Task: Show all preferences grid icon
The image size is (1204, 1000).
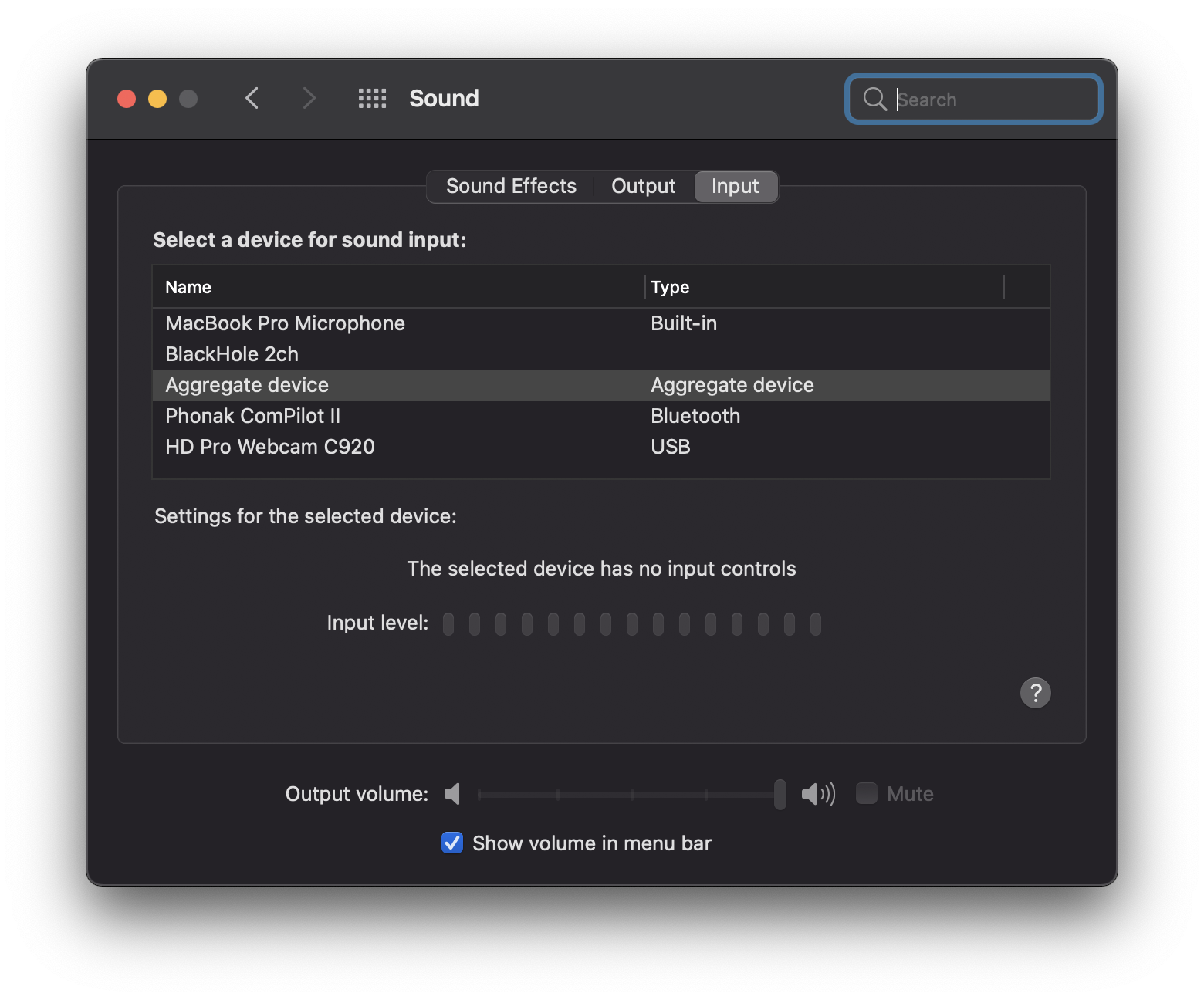Action: point(372,98)
